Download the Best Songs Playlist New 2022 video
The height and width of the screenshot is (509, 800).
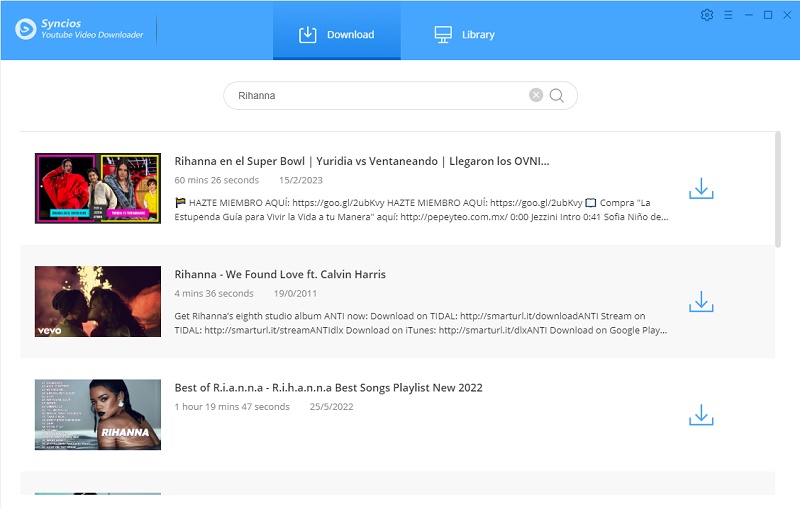[701, 415]
